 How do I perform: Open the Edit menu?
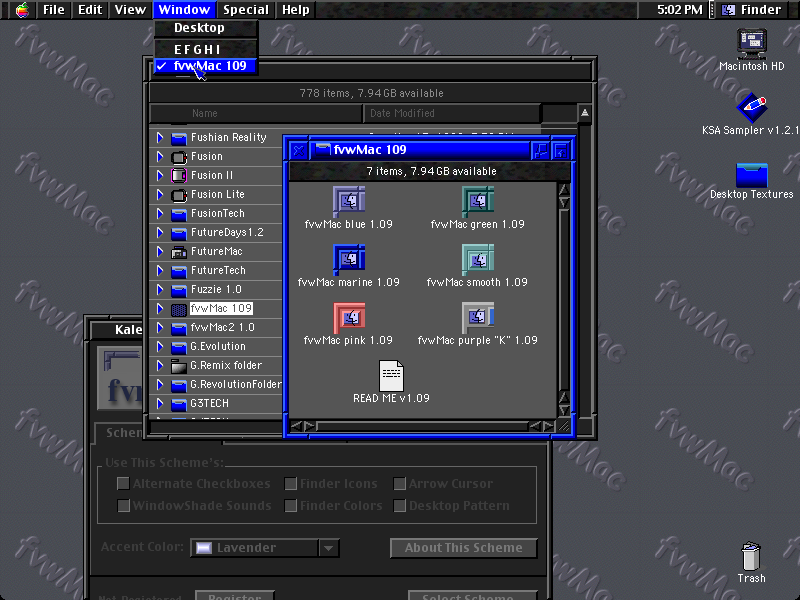[x=90, y=10]
